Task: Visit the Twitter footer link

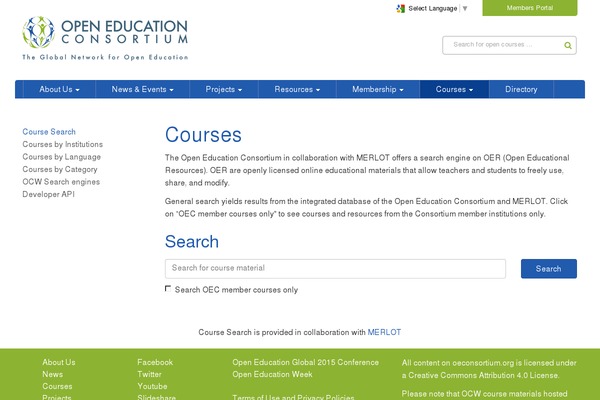Action: point(149,374)
